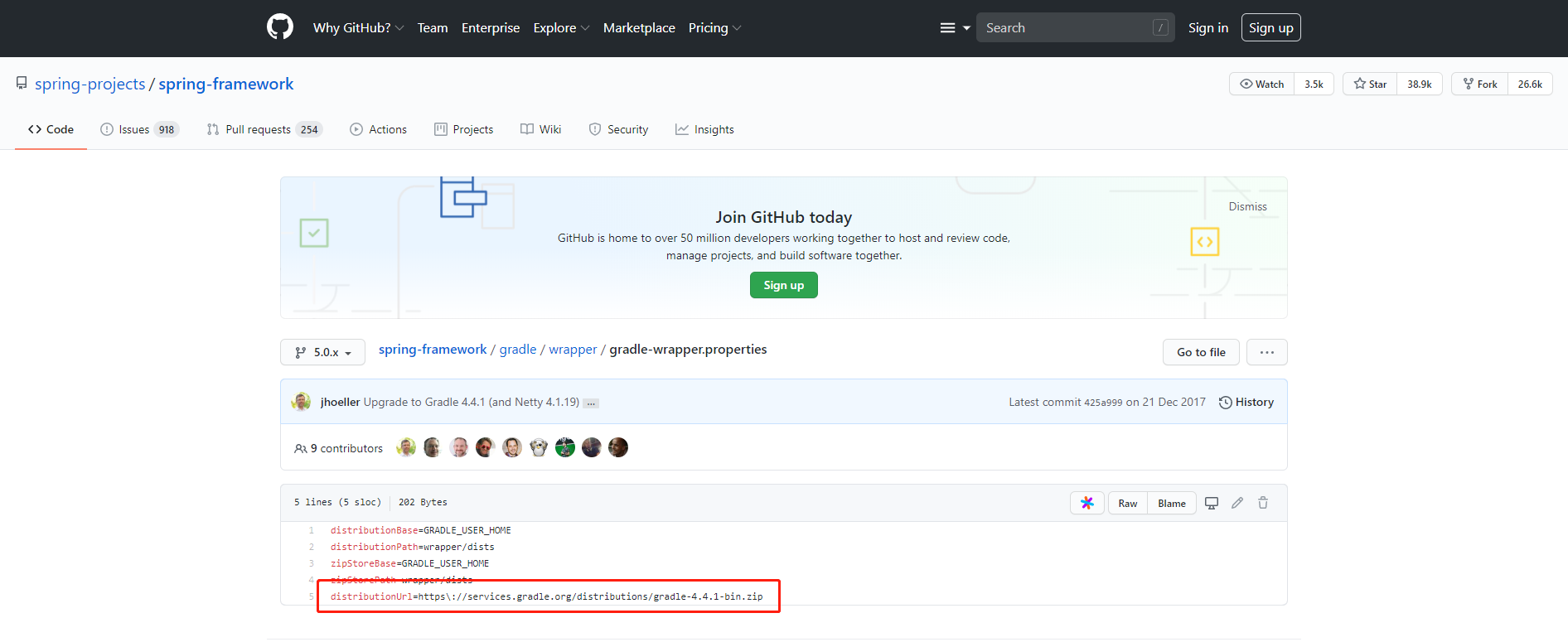This screenshot has height=642, width=1568.
Task: Open the spring-projects organization link
Action: tap(90, 84)
